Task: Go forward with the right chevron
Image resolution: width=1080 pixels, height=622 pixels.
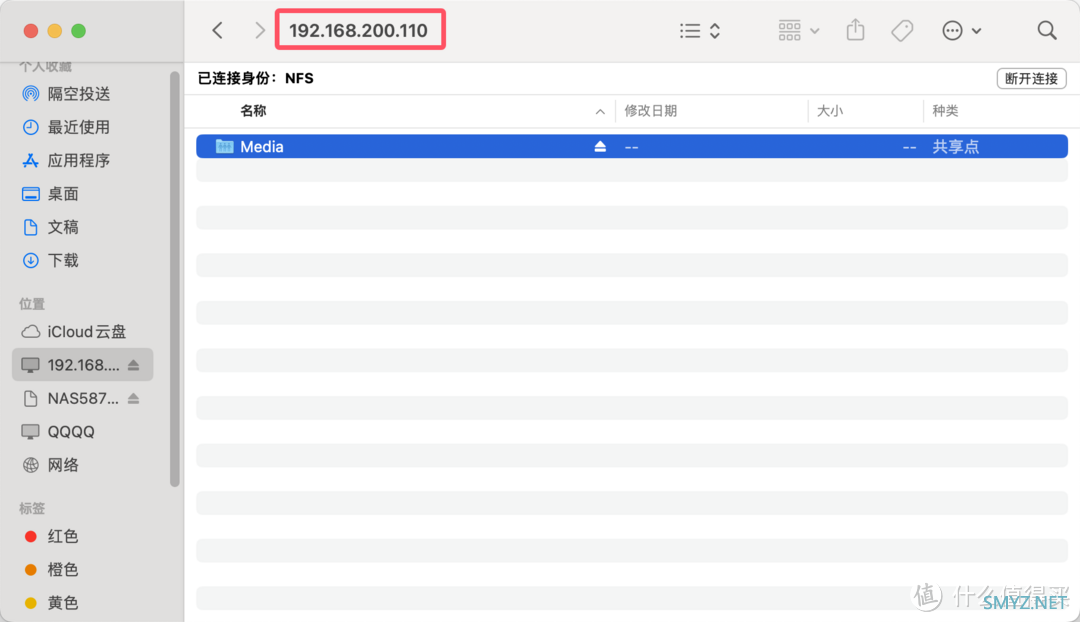Action: [x=260, y=30]
